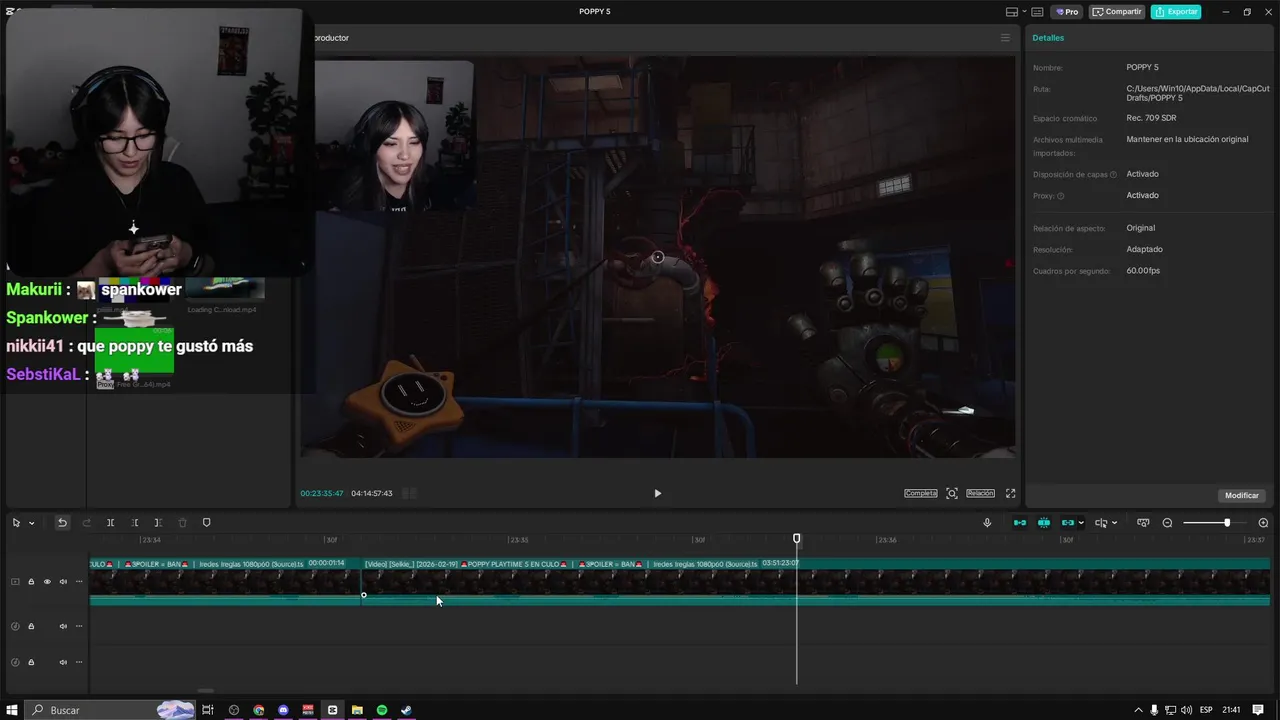Toggle lock on the main video track

click(31, 582)
